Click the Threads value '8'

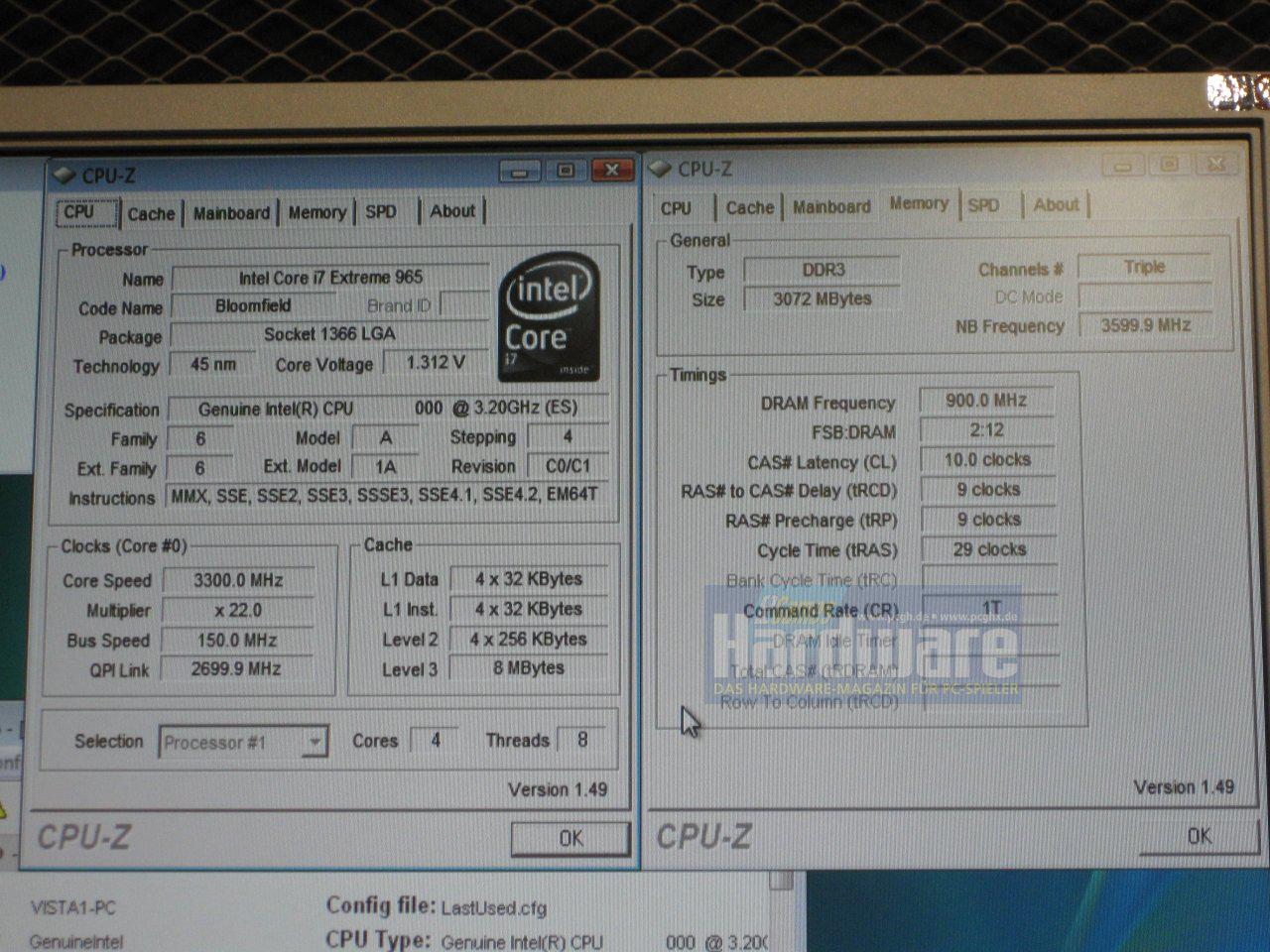pyautogui.click(x=581, y=740)
